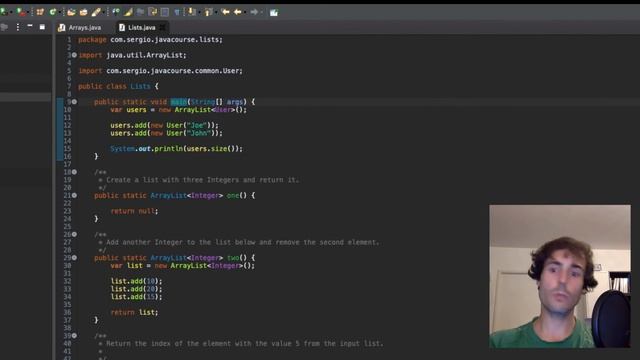Viewport: 640px width, 360px height.
Task: Collapse the Javadoc comment at line 26
Action: click(x=74, y=234)
